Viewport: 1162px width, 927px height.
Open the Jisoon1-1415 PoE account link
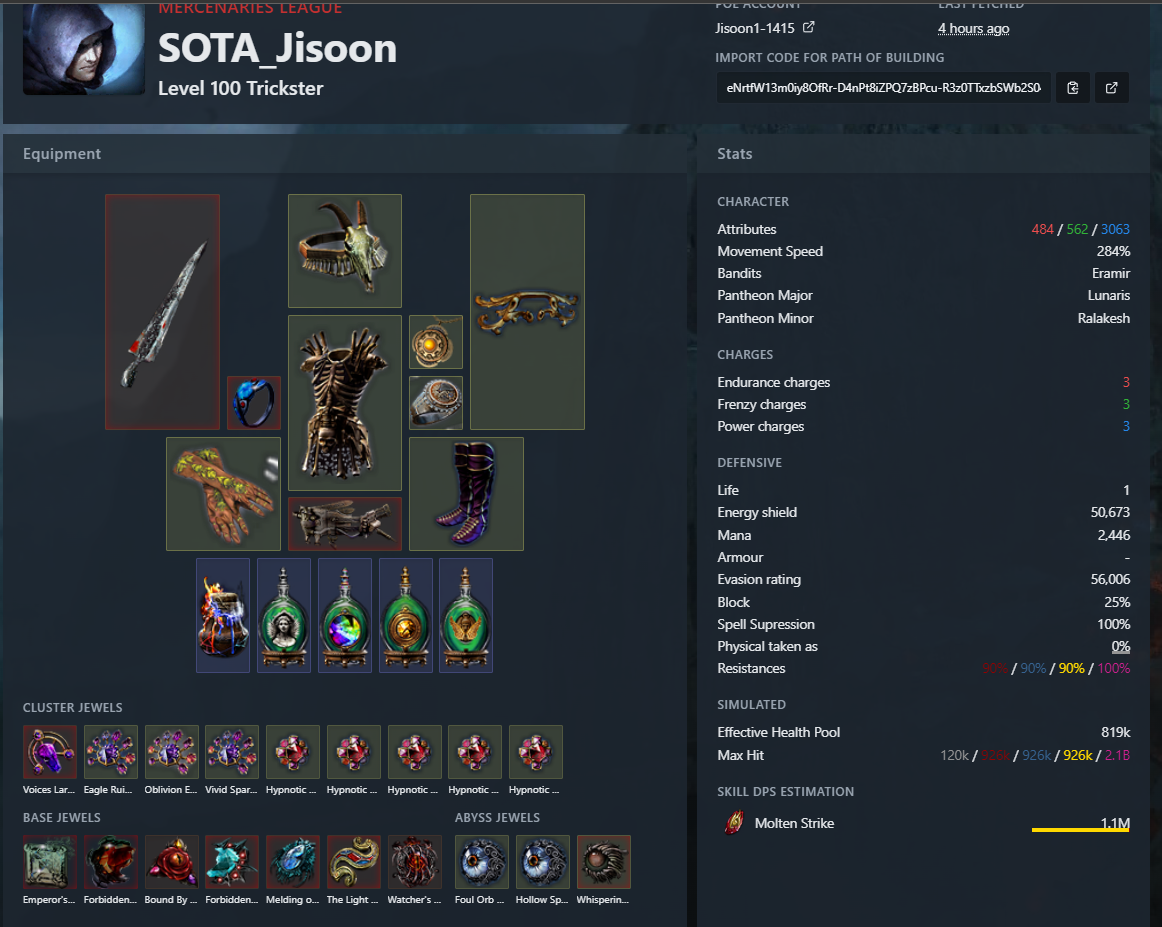765,28
